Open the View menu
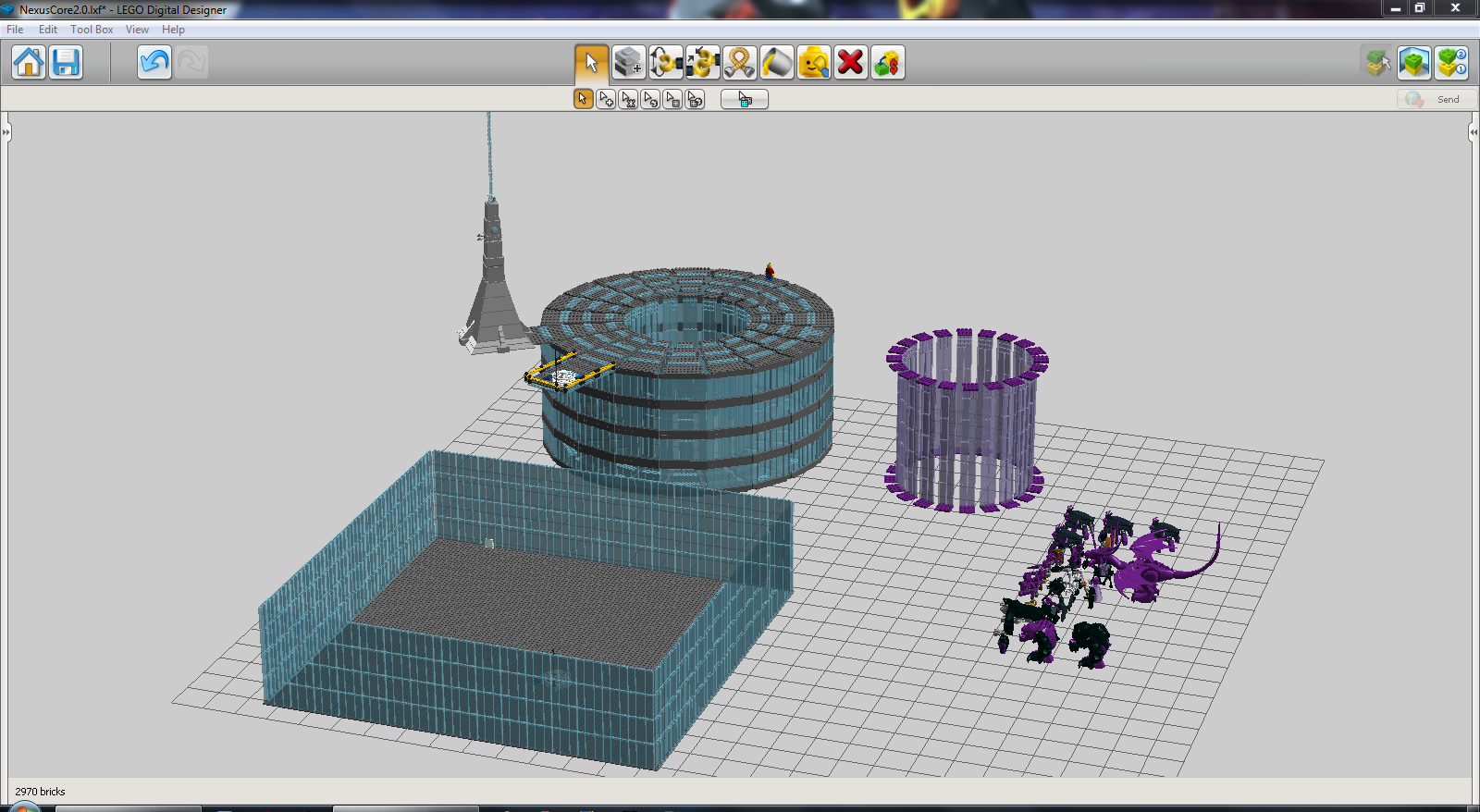This screenshot has height=812, width=1480. (137, 30)
